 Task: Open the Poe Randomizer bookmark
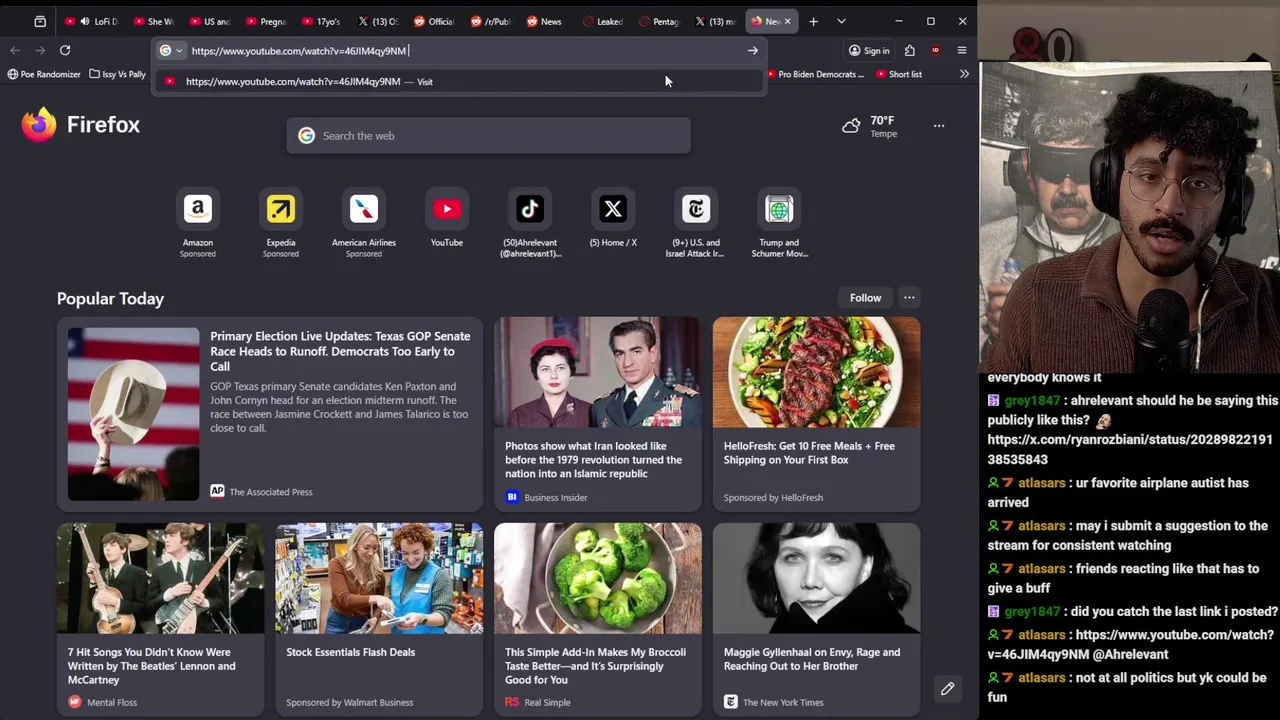[x=44, y=74]
